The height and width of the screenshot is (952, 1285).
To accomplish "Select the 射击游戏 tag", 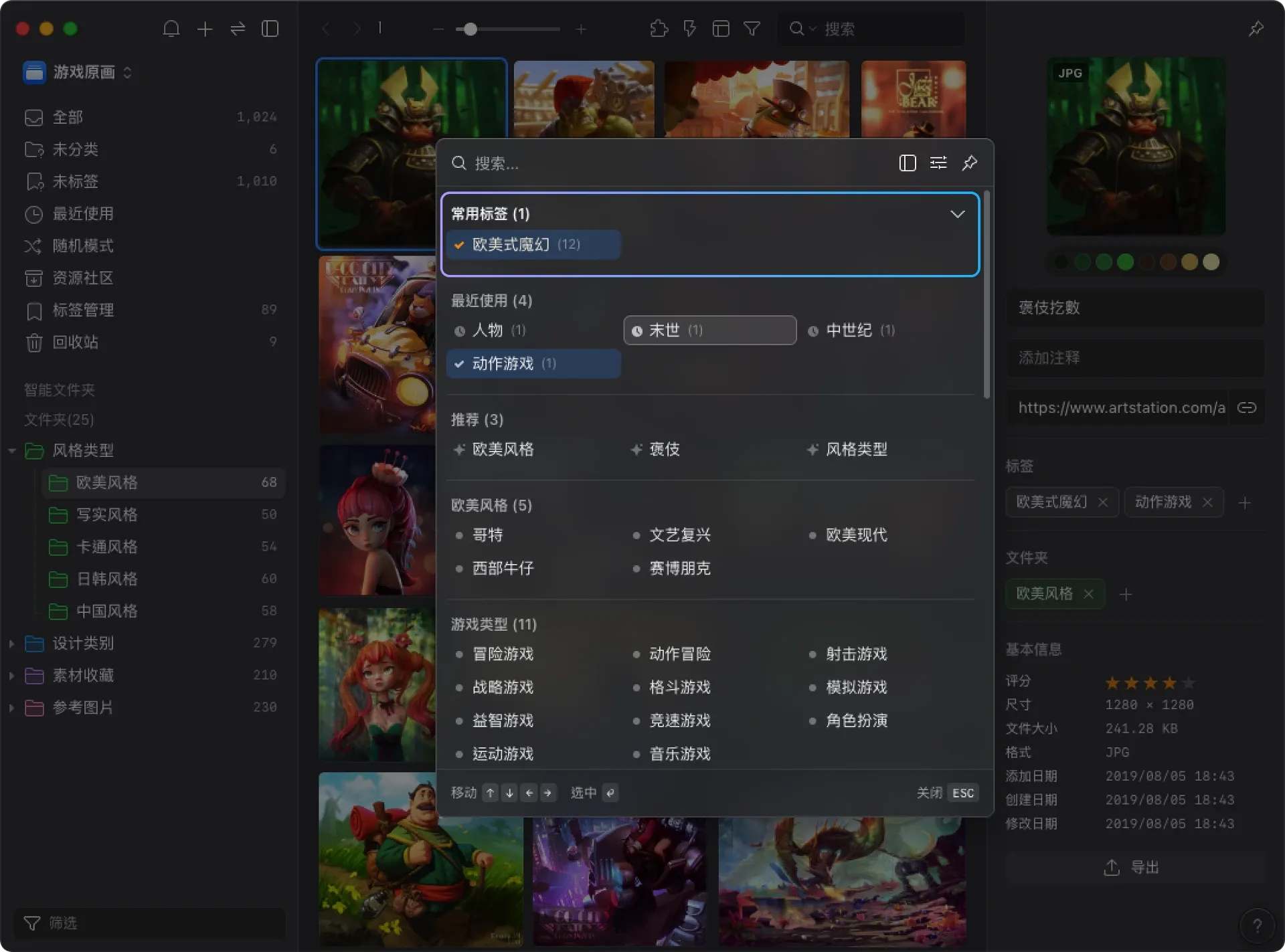I will (x=857, y=654).
